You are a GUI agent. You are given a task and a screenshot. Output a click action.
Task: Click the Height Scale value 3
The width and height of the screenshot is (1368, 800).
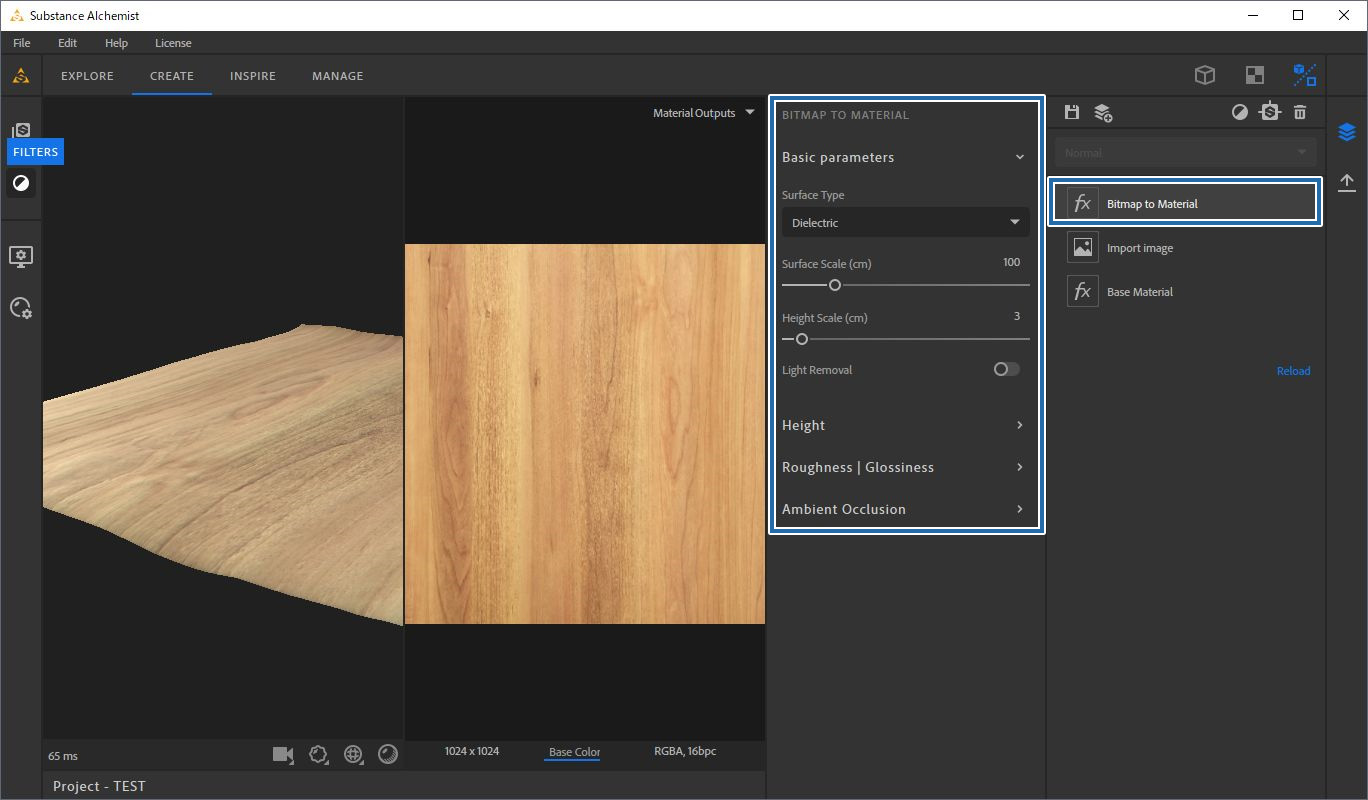[x=1017, y=316]
